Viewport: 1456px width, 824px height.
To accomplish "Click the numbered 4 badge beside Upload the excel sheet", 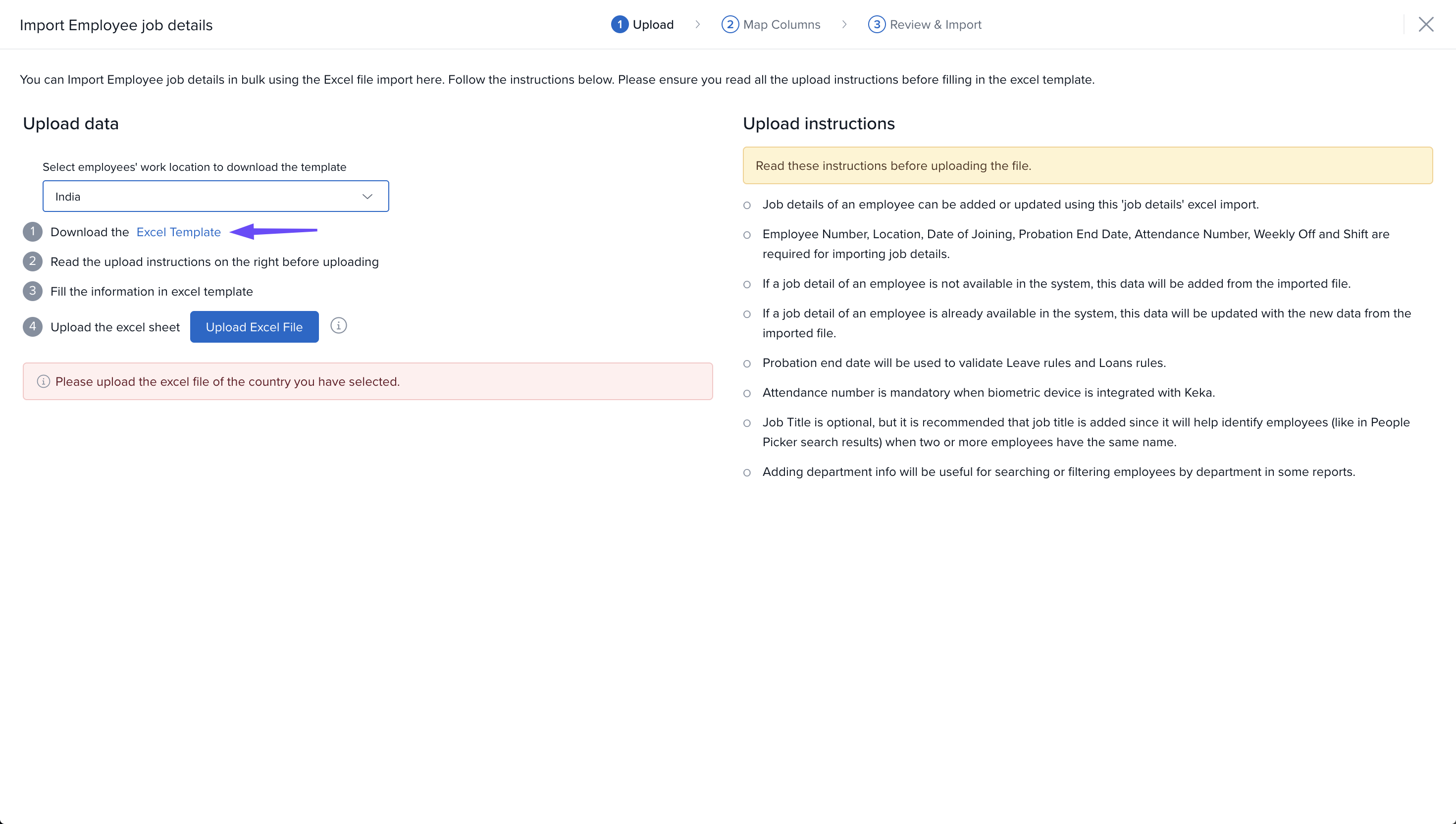I will point(33,326).
